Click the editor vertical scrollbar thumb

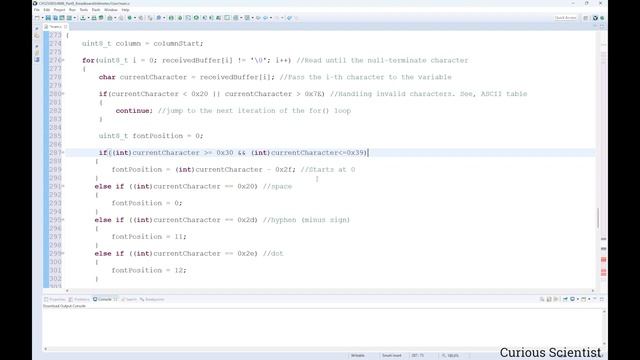click(x=598, y=218)
